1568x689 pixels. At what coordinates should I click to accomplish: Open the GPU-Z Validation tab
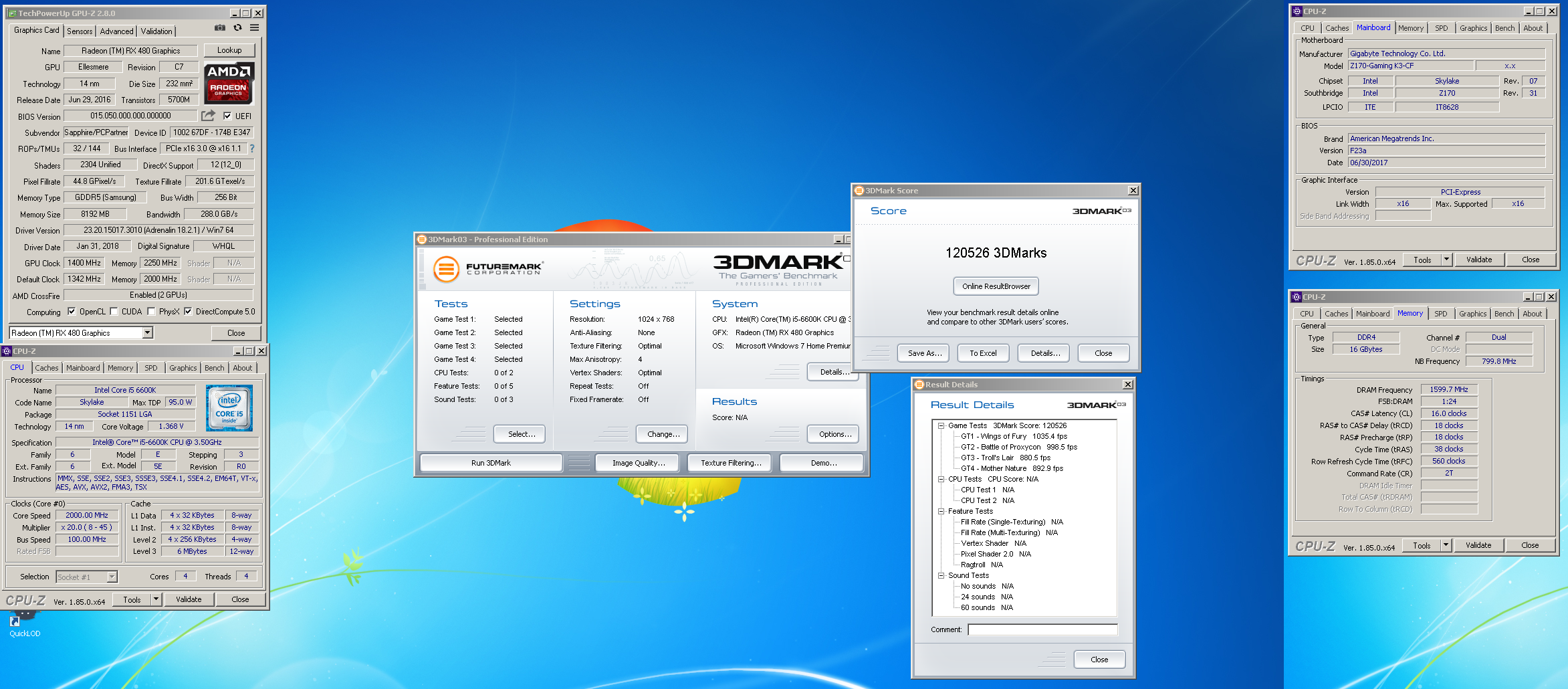156,31
